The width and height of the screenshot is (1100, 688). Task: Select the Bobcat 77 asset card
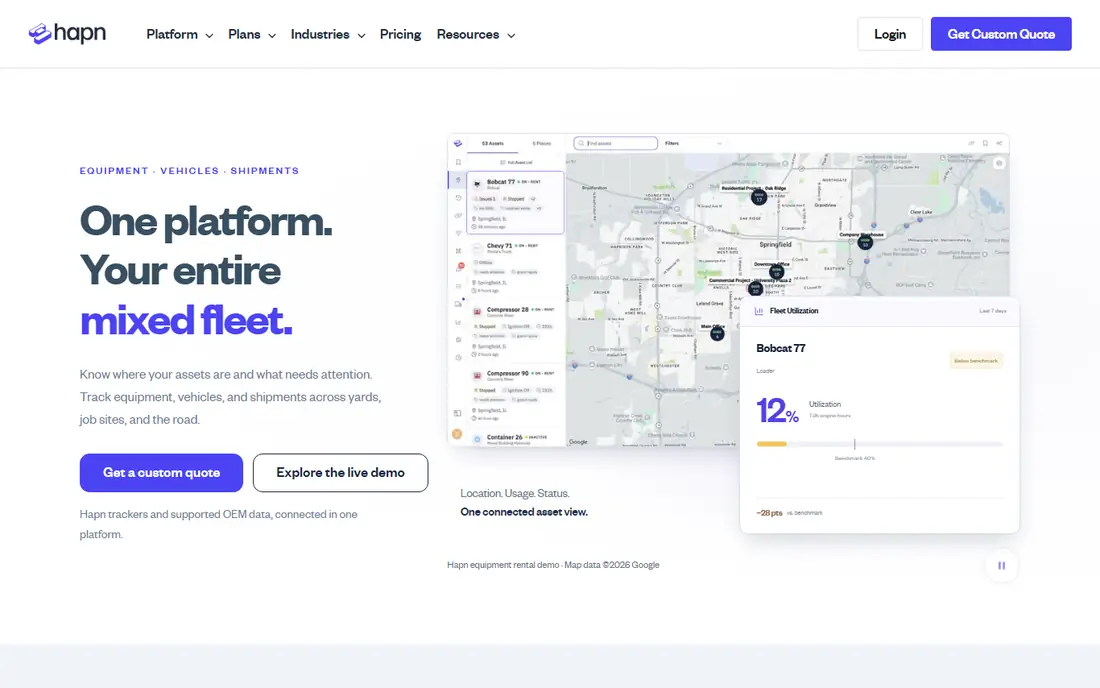pyautogui.click(x=516, y=202)
